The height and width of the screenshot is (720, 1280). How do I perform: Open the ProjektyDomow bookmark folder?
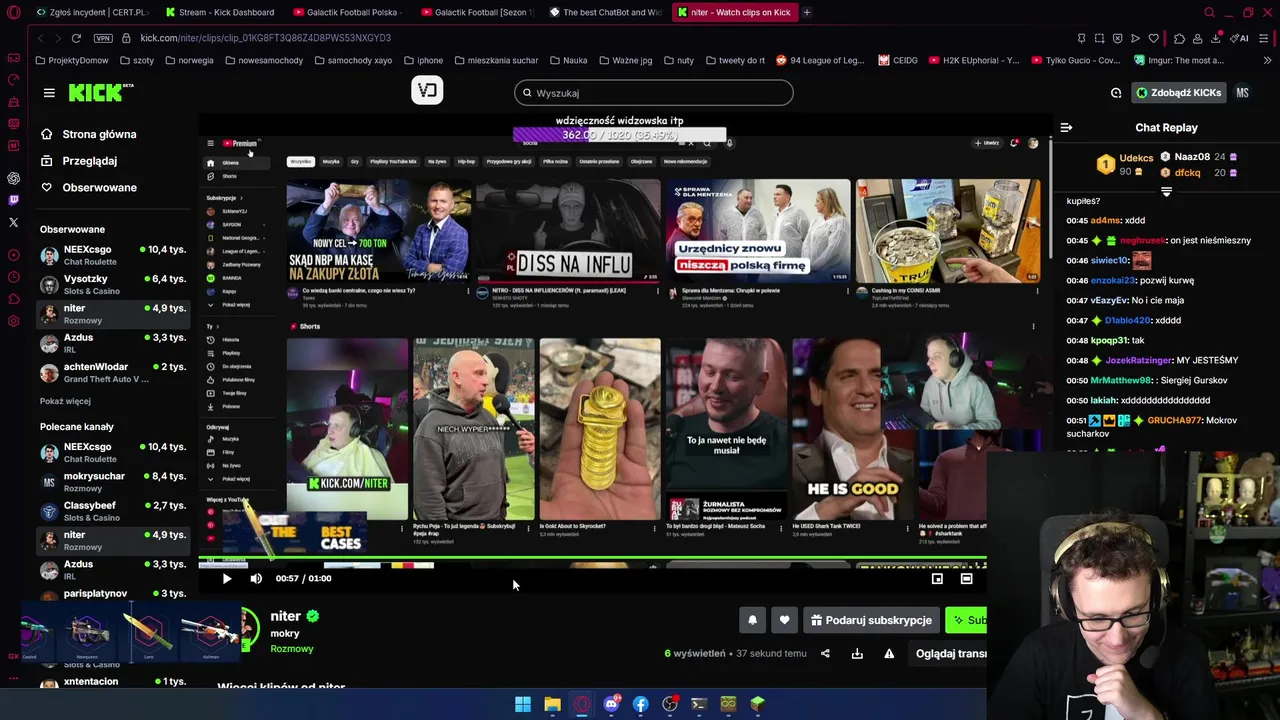coord(72,60)
